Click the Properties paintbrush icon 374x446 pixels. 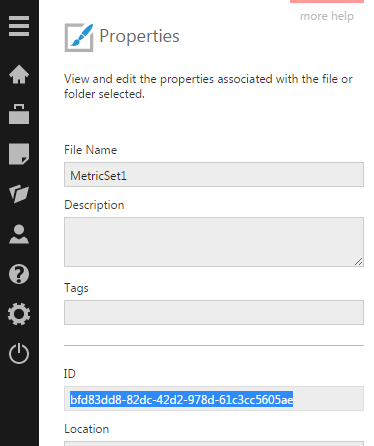tap(79, 38)
